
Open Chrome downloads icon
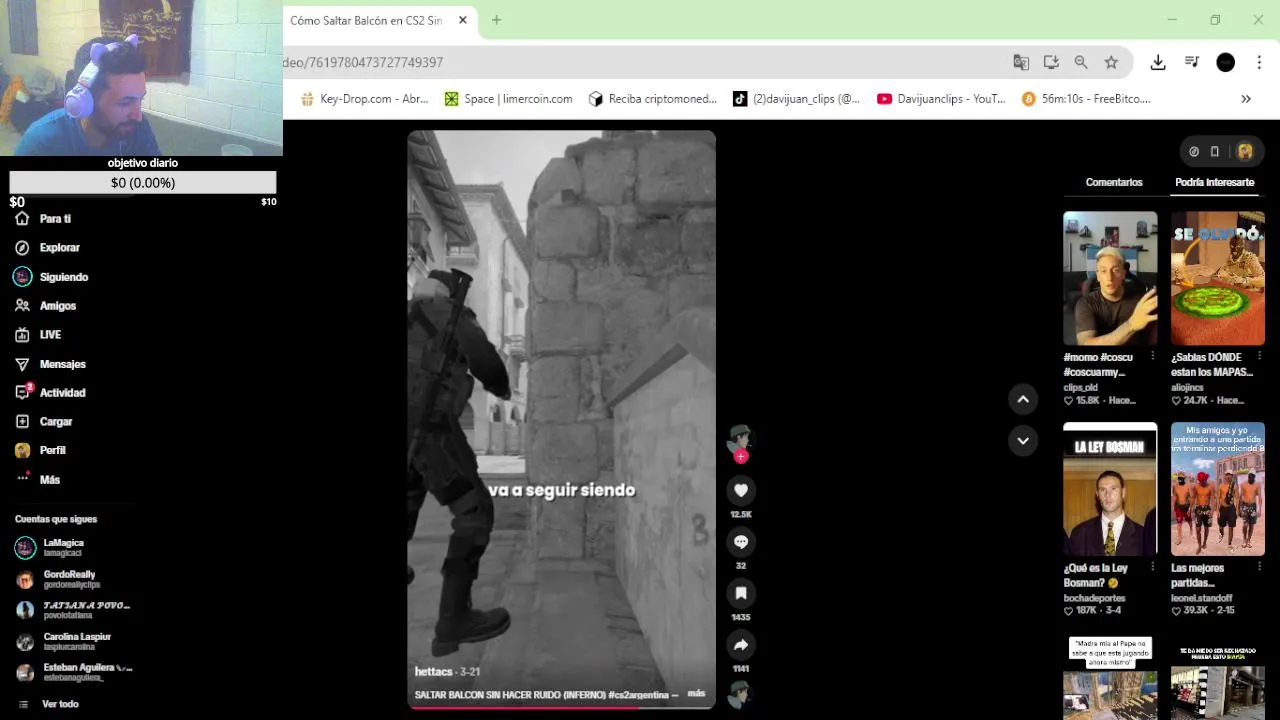tap(1158, 62)
